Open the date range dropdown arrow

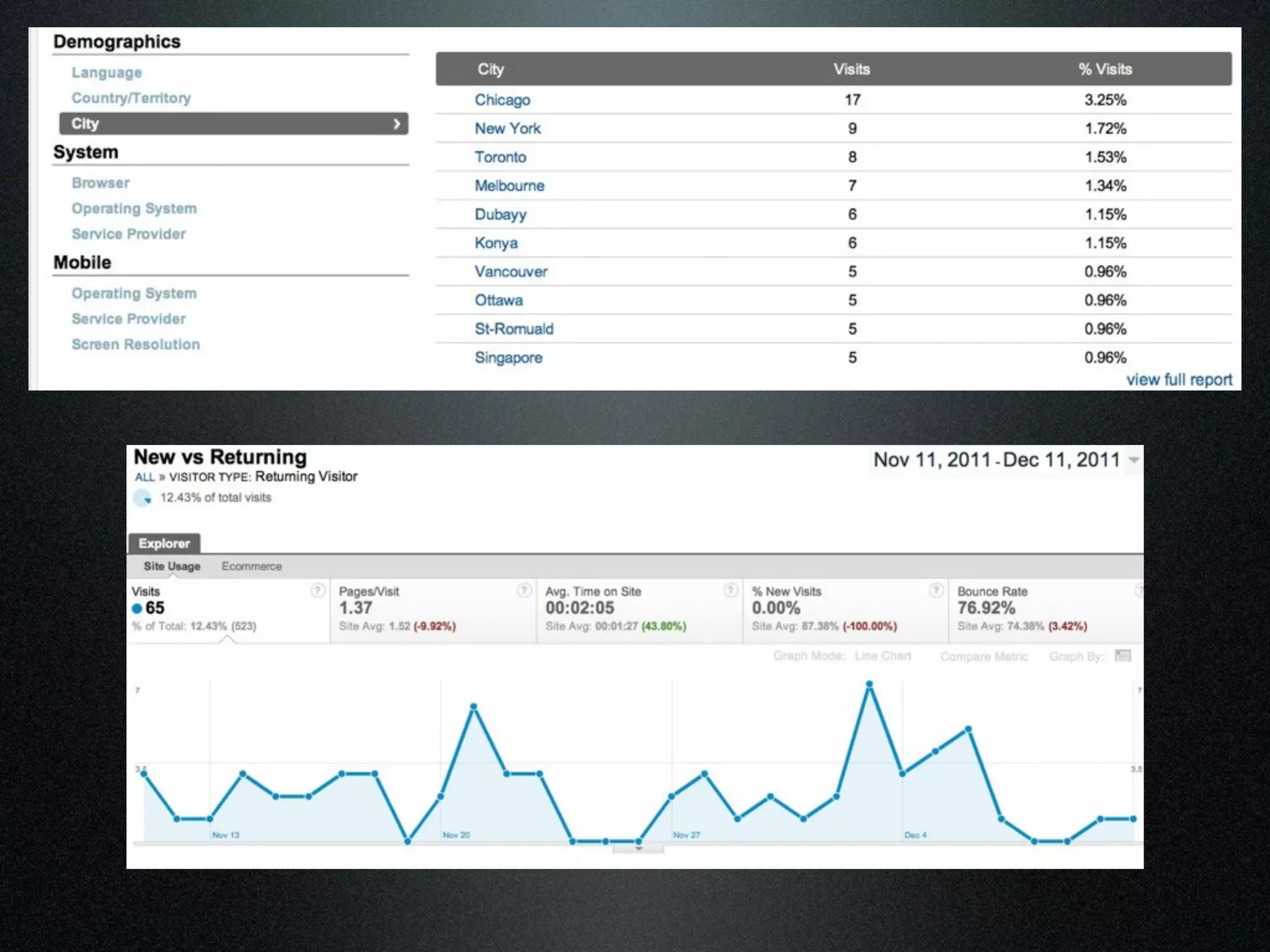click(x=1134, y=460)
